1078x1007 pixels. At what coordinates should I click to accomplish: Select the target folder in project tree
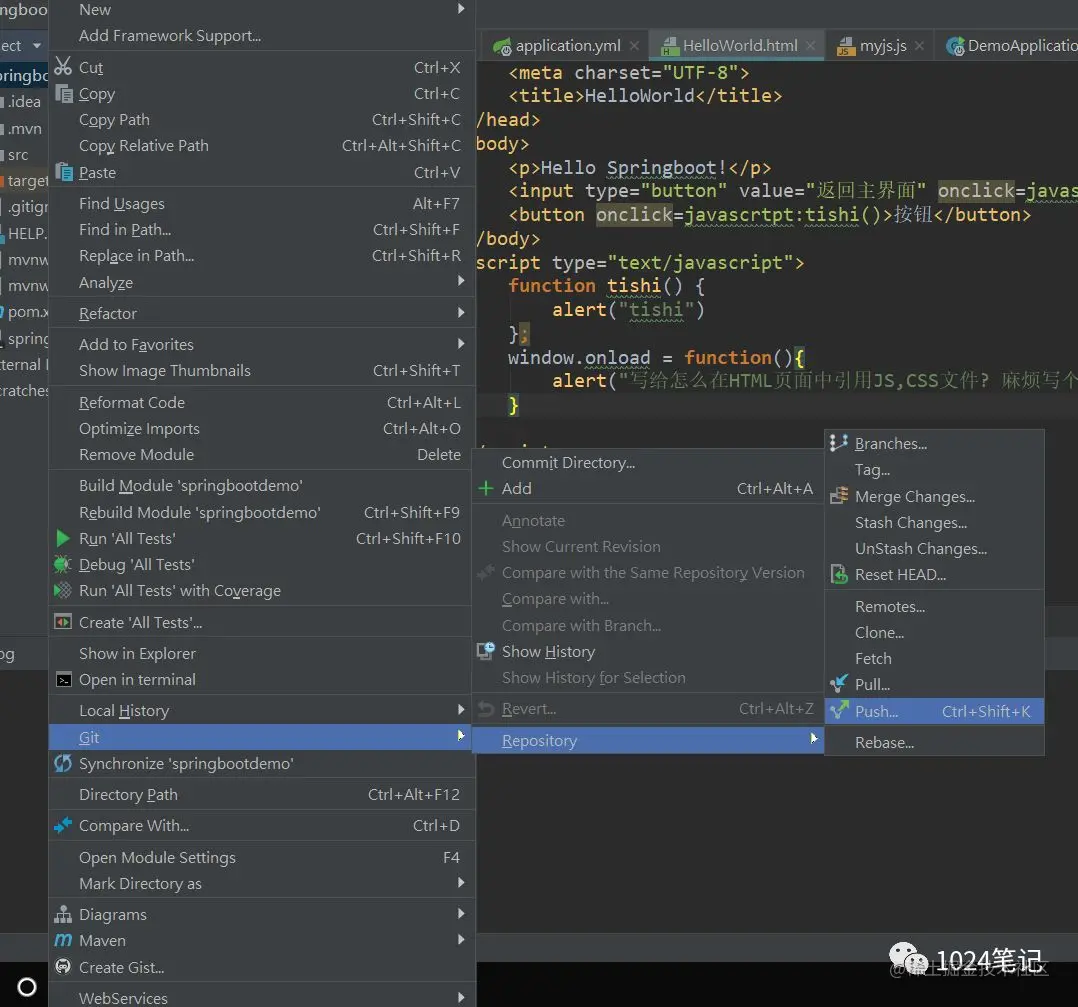(24, 181)
